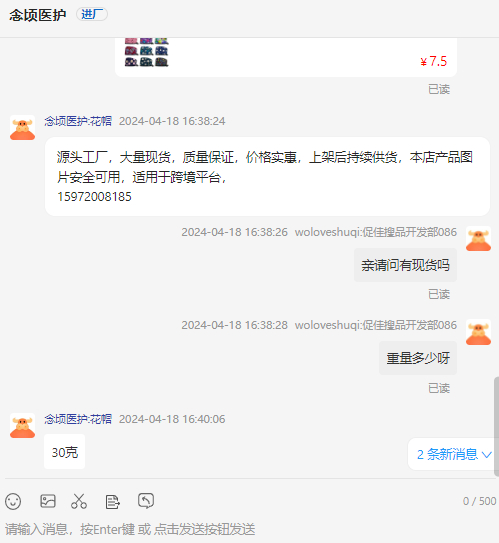Image resolution: width=499 pixels, height=543 pixels.
Task: Click seller avatar beside 30克 message
Action: coord(23,426)
